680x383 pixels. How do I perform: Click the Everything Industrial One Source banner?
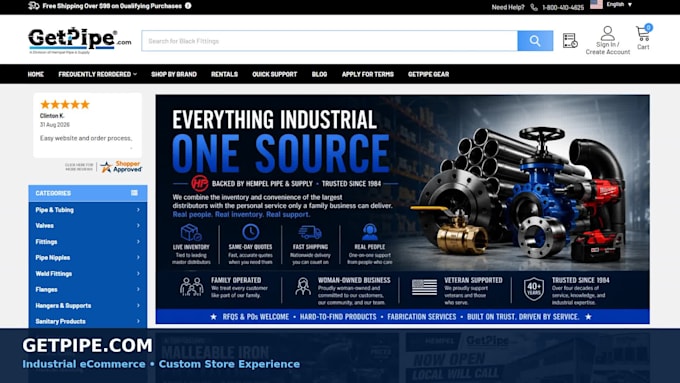pos(402,209)
